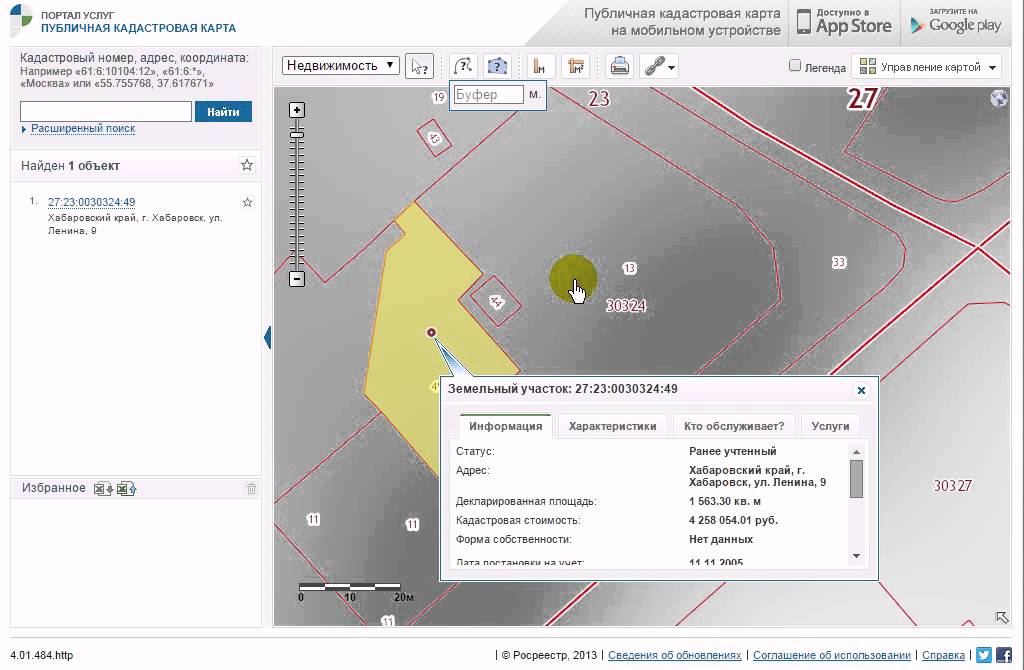Click the ПУБЛИЧНАЯ КАДАСТРОВАЯ КАРТА title
This screenshot has width=1024, height=670.
138,28
